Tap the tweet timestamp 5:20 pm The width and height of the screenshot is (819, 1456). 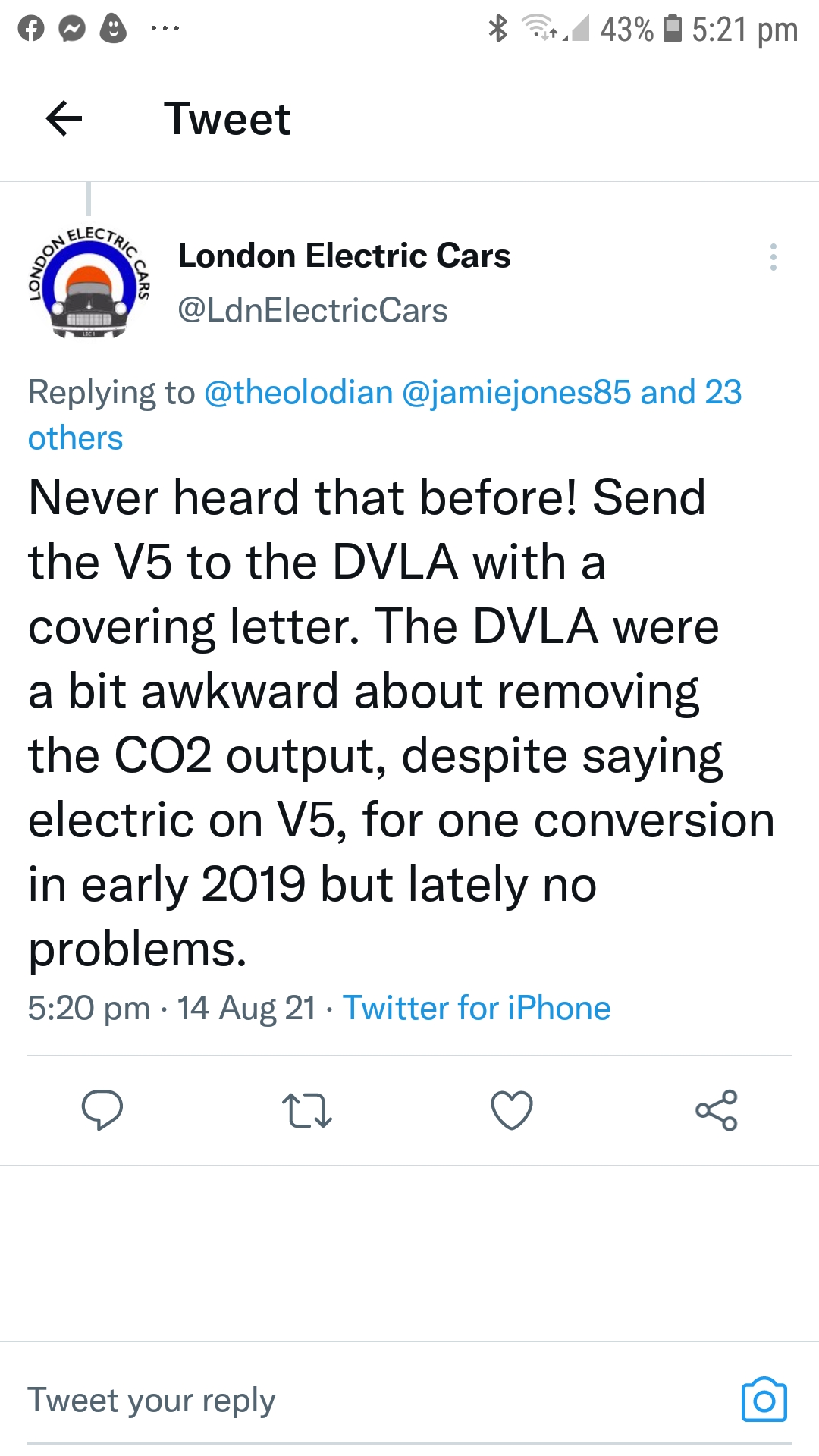[89, 1008]
